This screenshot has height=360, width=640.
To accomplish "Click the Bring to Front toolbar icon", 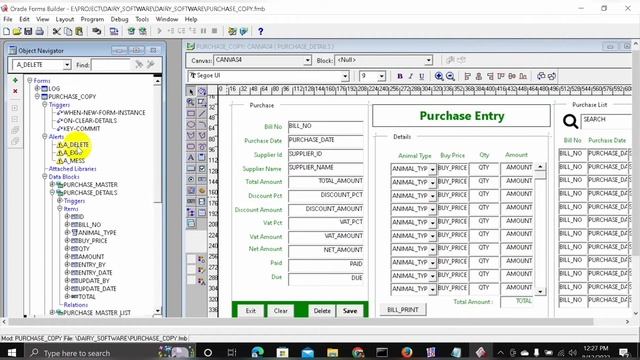I will click(x=541, y=76).
